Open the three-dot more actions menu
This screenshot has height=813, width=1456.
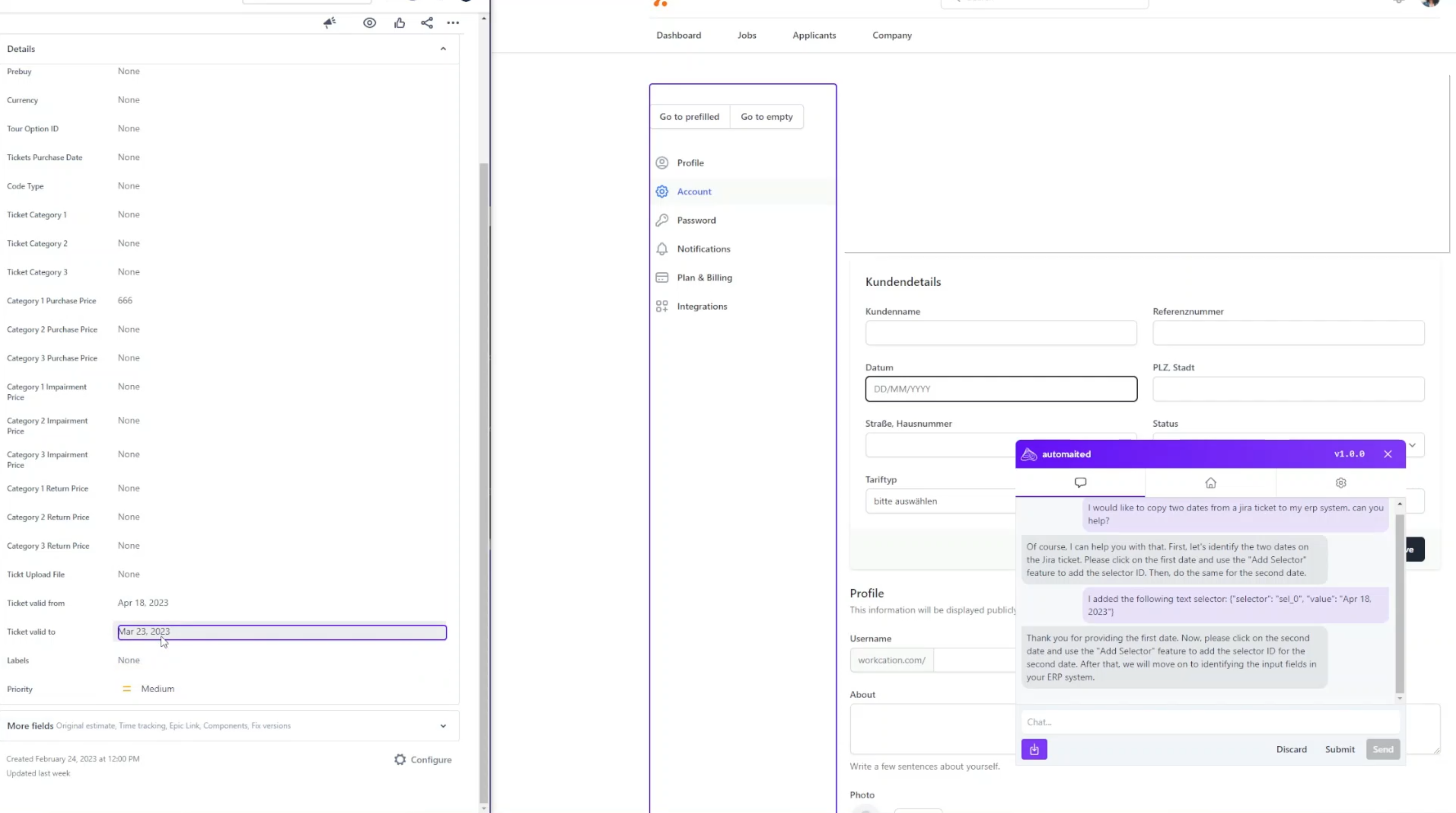(x=453, y=23)
